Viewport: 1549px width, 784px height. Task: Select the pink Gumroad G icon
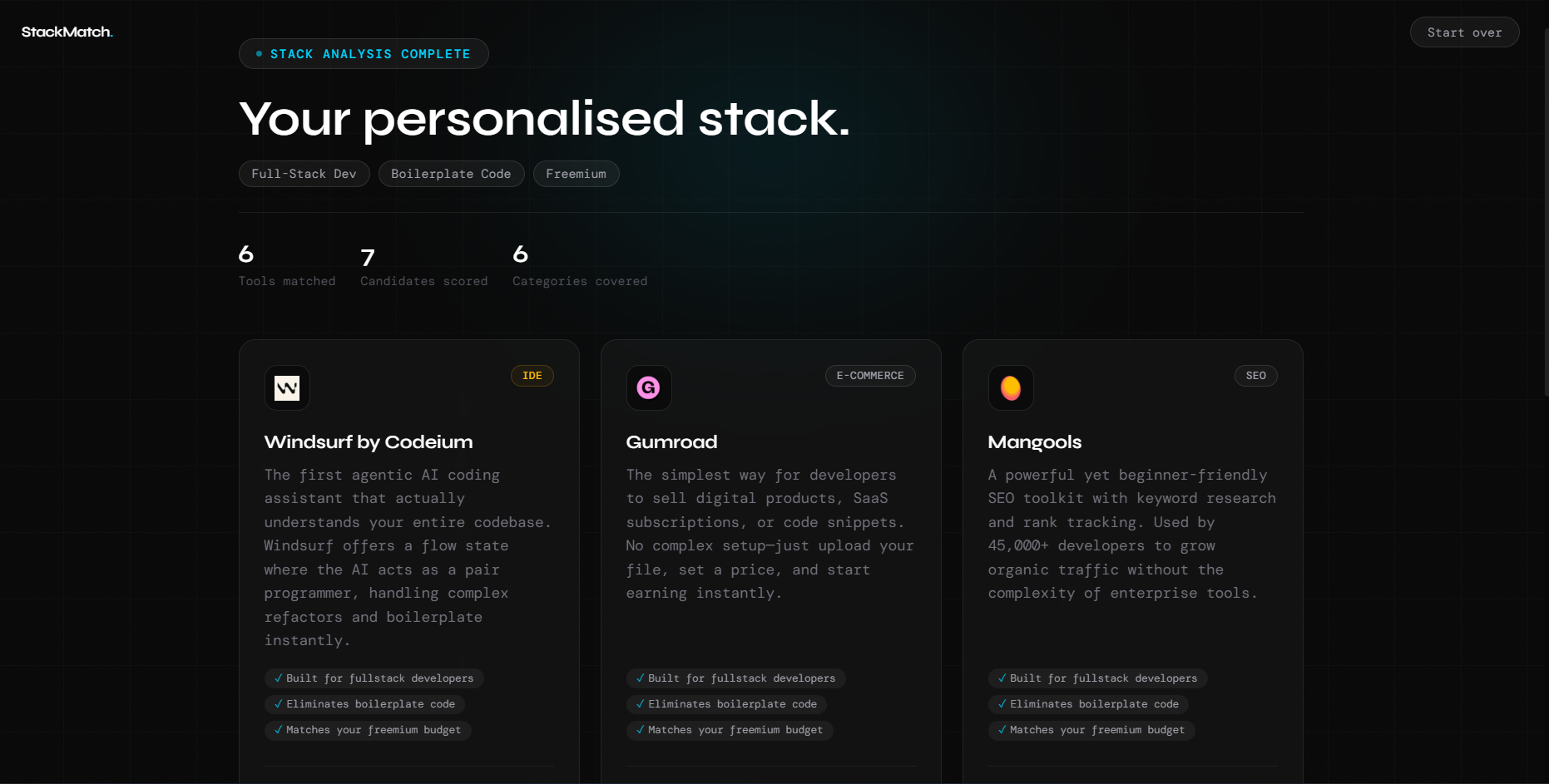click(649, 387)
